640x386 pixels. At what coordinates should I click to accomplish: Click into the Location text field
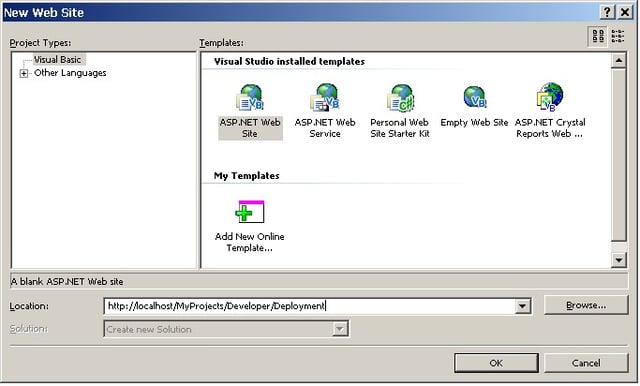tap(310, 306)
